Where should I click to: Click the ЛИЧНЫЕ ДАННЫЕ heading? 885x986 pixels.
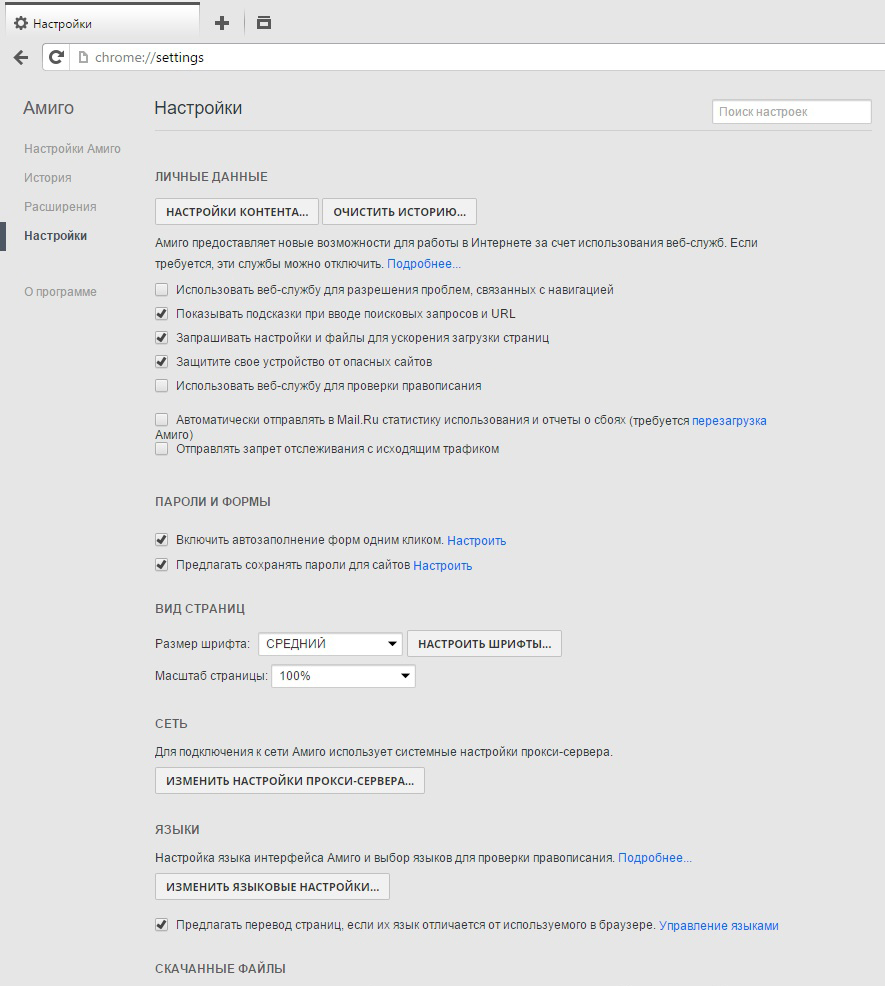tap(211, 177)
